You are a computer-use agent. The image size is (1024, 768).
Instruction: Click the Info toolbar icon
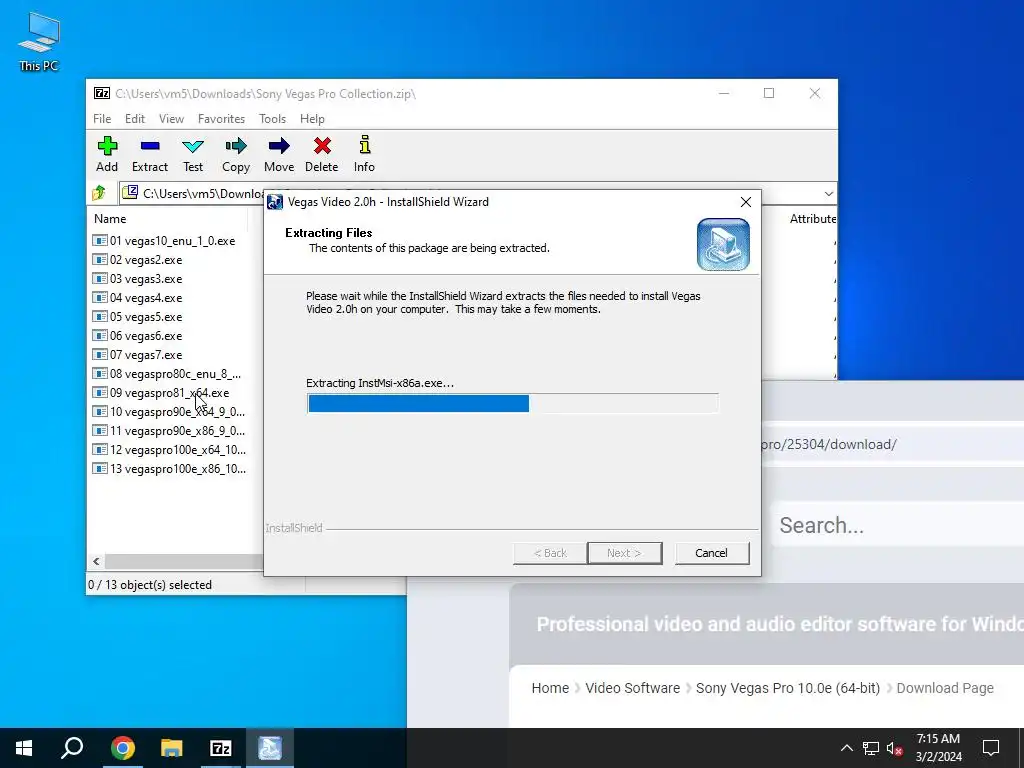tap(364, 155)
